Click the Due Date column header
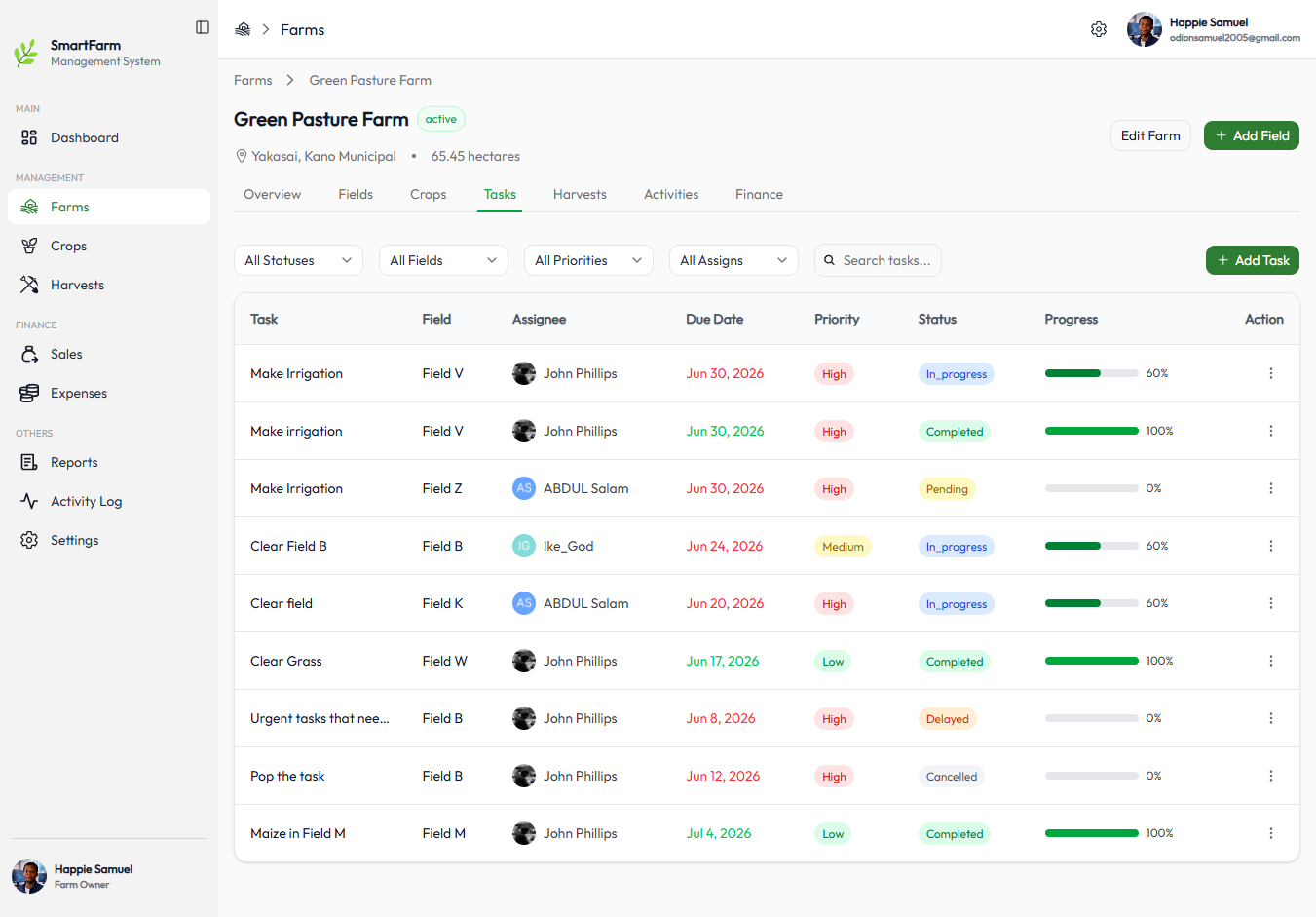 tap(714, 319)
